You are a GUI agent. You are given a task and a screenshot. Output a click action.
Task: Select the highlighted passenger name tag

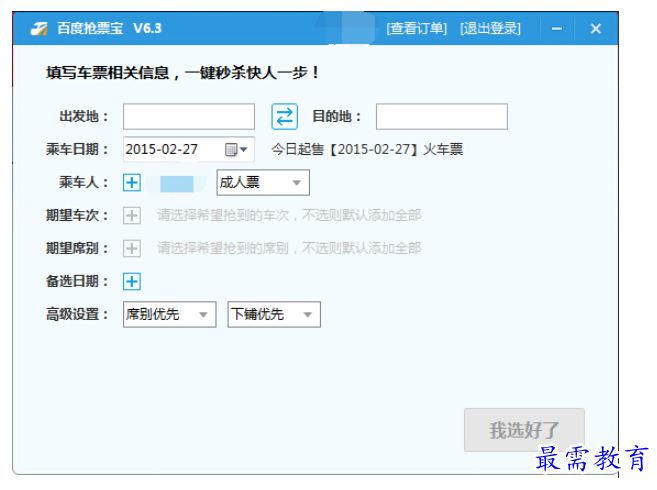[x=176, y=184]
